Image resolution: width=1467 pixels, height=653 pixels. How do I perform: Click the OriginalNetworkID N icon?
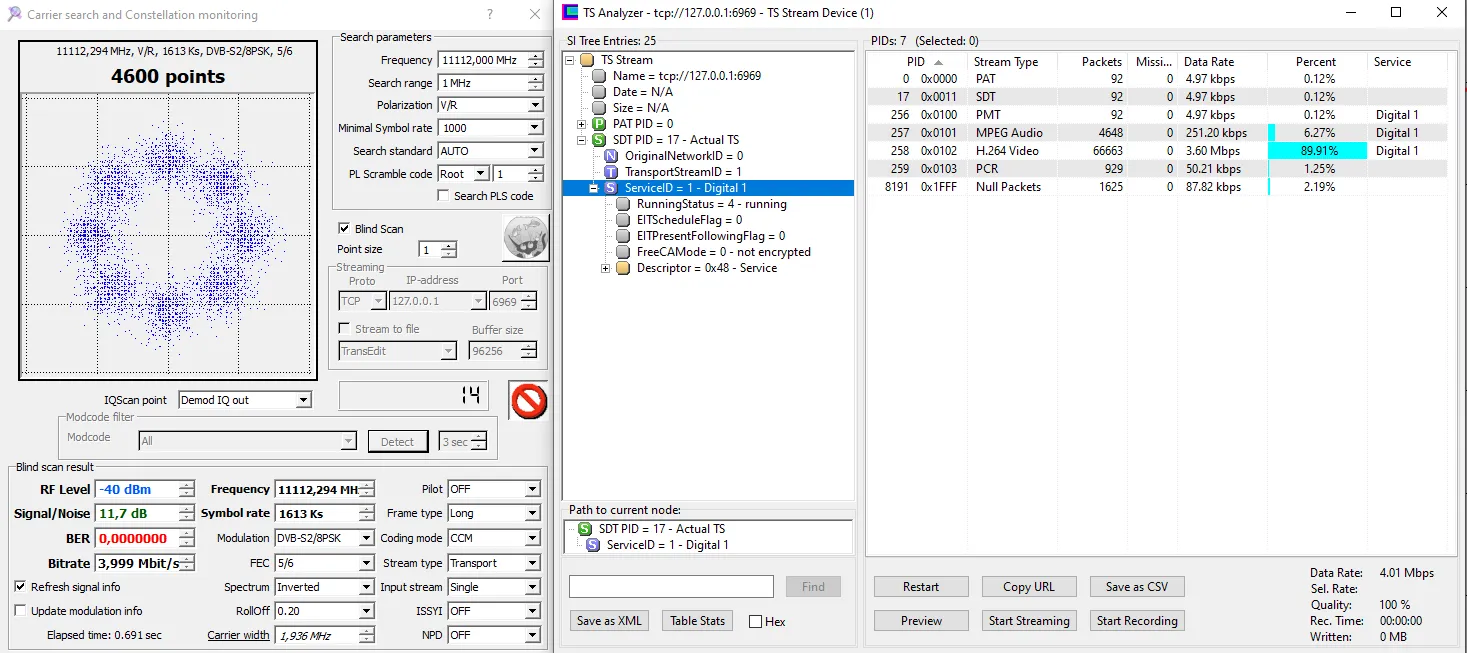[611, 156]
